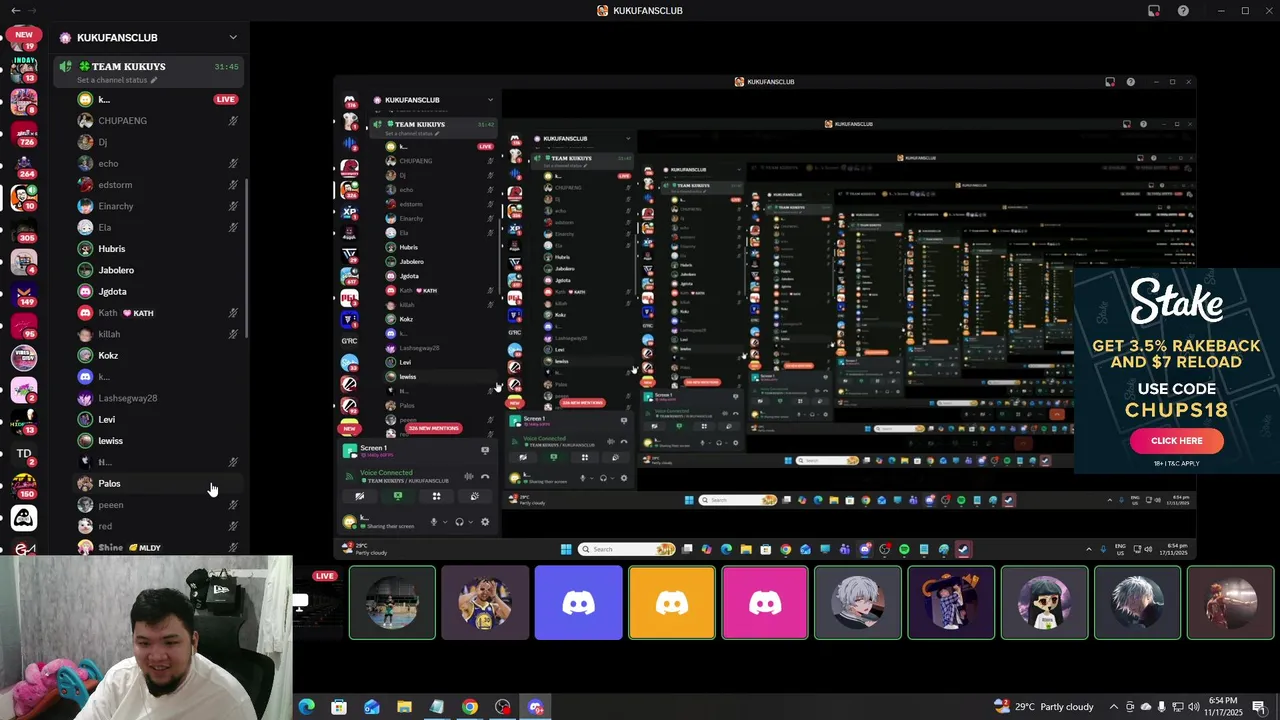Open the Help question mark icon
Screen dimensions: 1280x720
tap(1184, 11)
